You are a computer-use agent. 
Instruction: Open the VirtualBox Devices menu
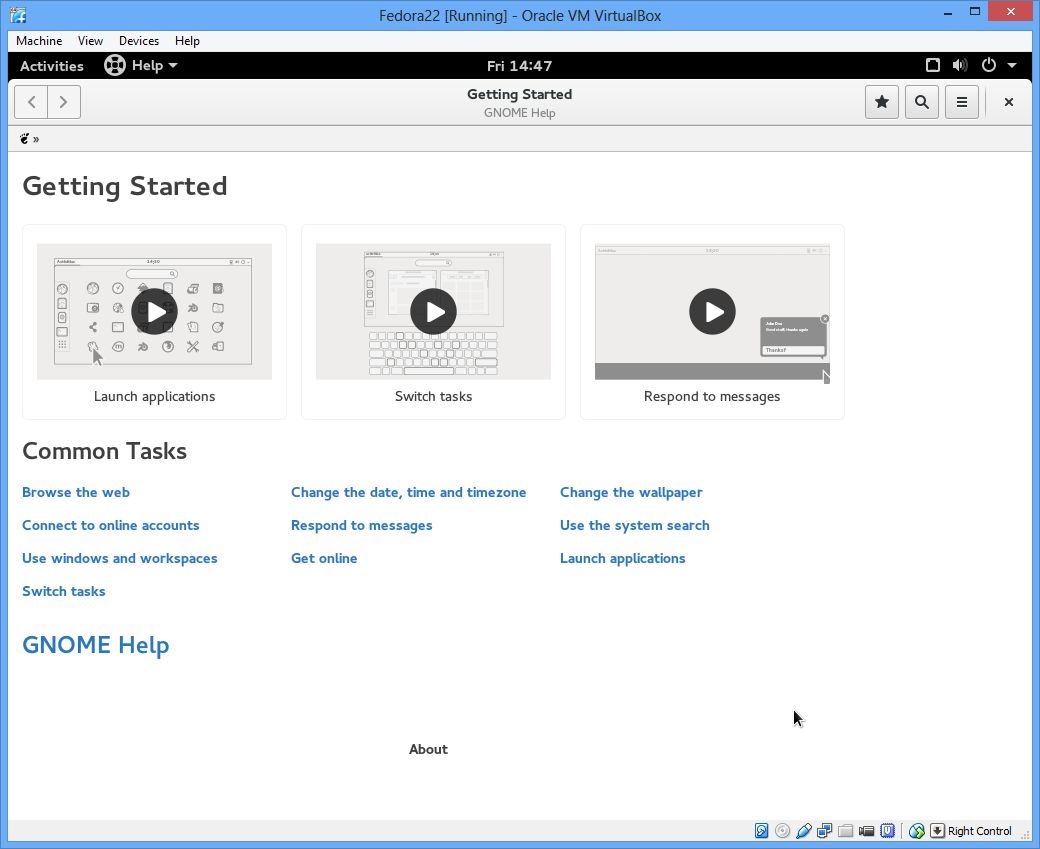[139, 40]
